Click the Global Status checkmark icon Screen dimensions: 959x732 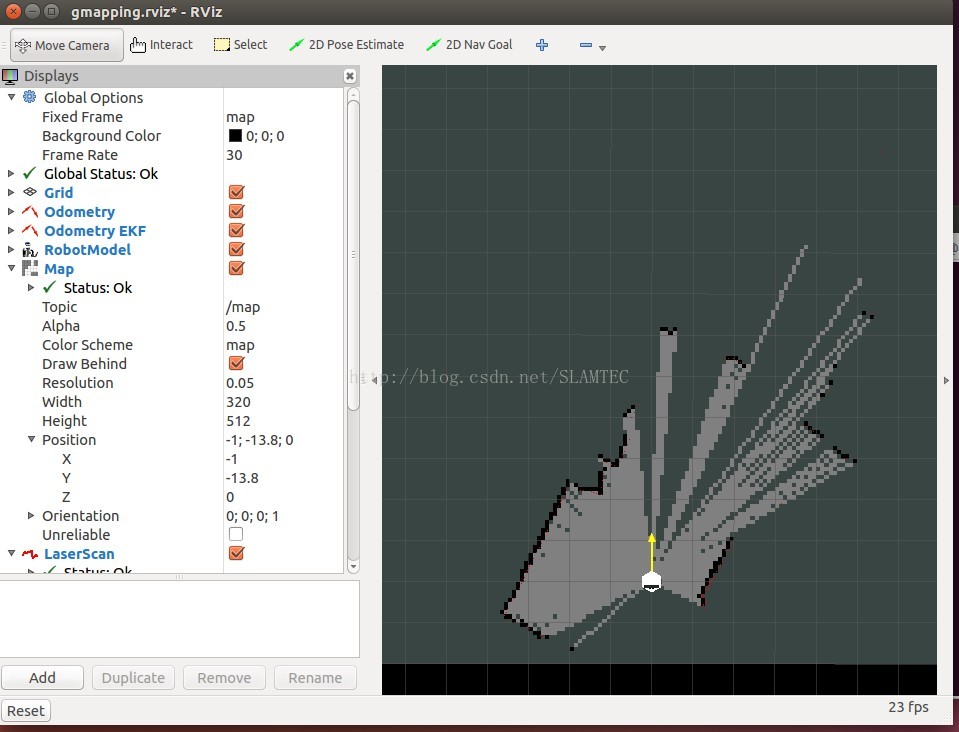(29, 174)
